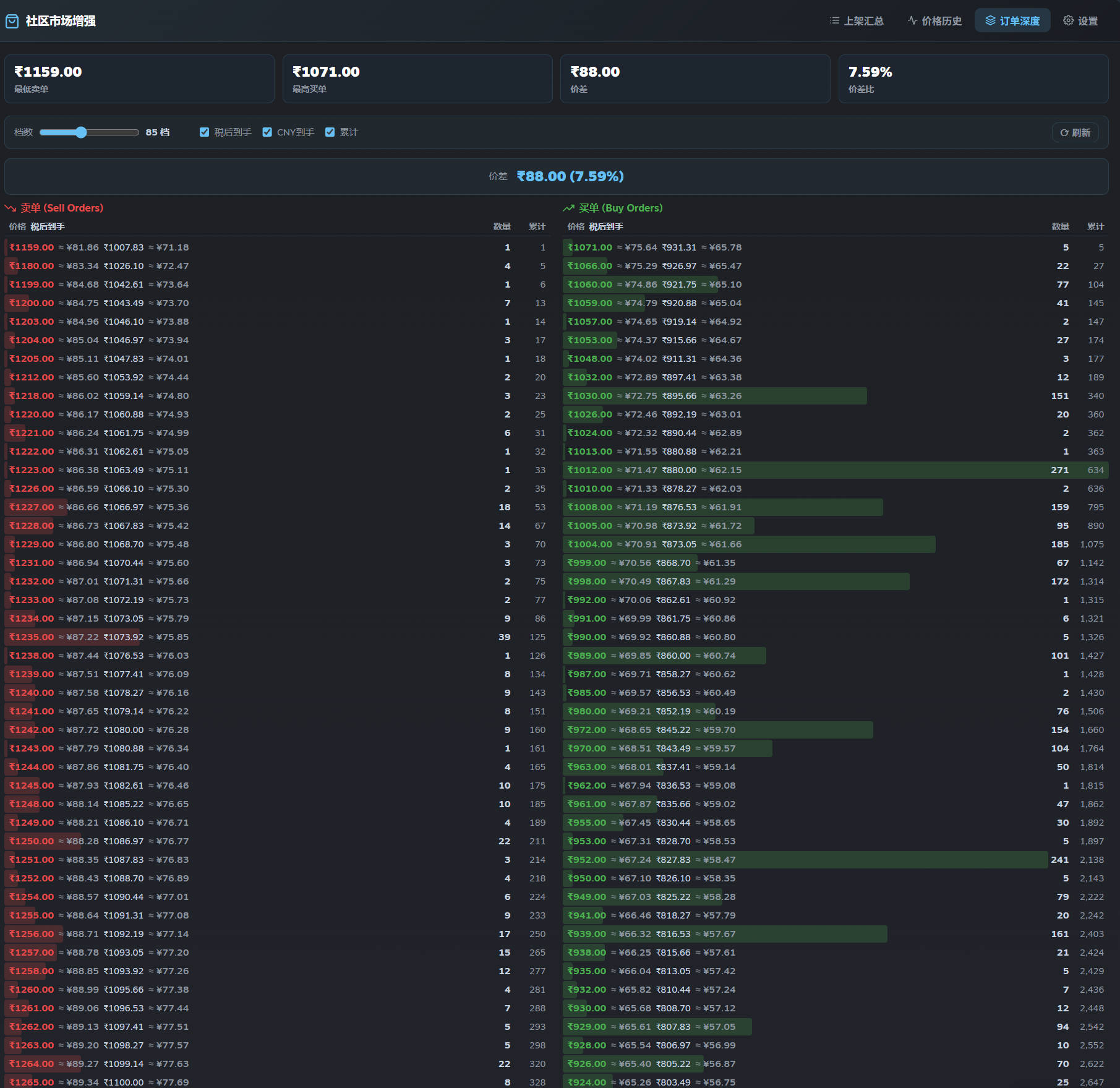This screenshot has width=1120, height=1088.
Task: Select the ₹1012.00 buy order price
Action: pyautogui.click(x=590, y=470)
